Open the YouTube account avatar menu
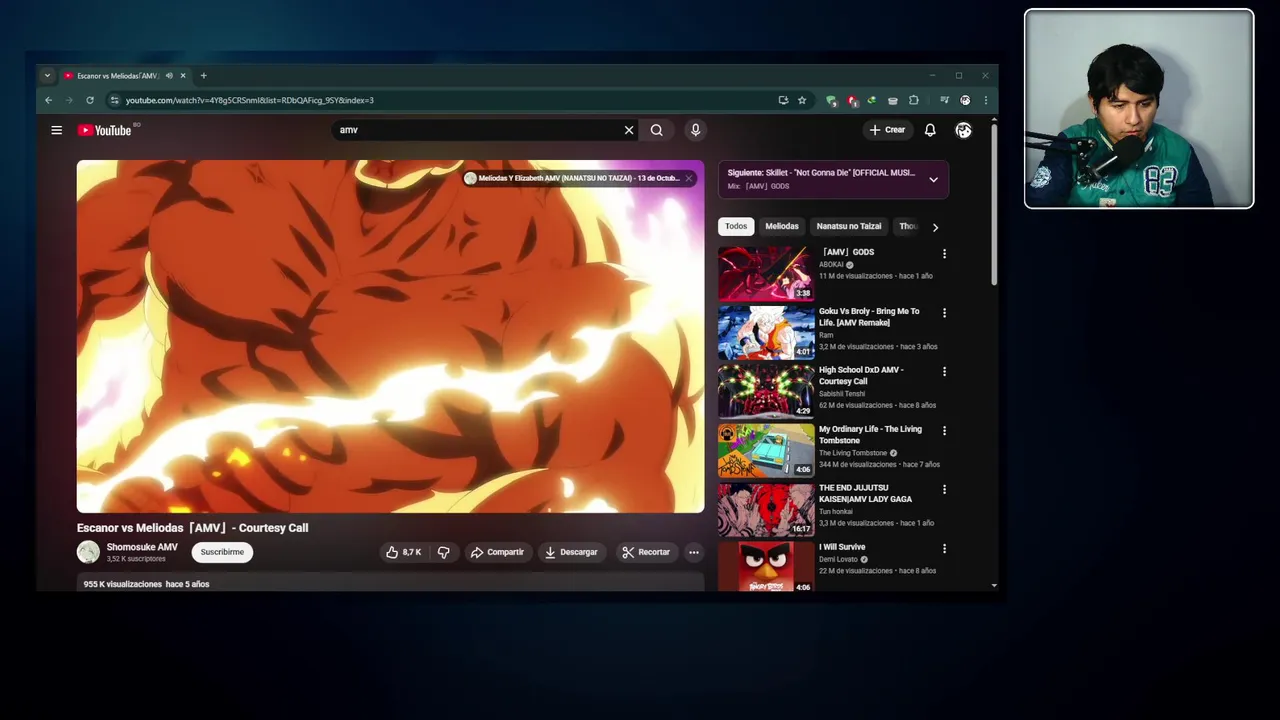 coord(963,130)
